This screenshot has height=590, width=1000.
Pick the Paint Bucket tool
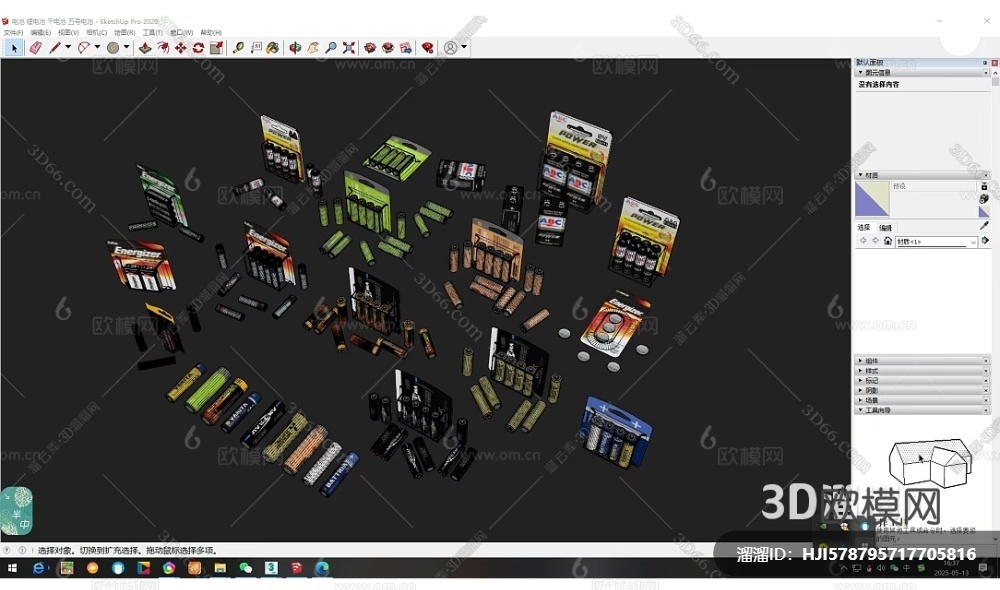(x=273, y=48)
